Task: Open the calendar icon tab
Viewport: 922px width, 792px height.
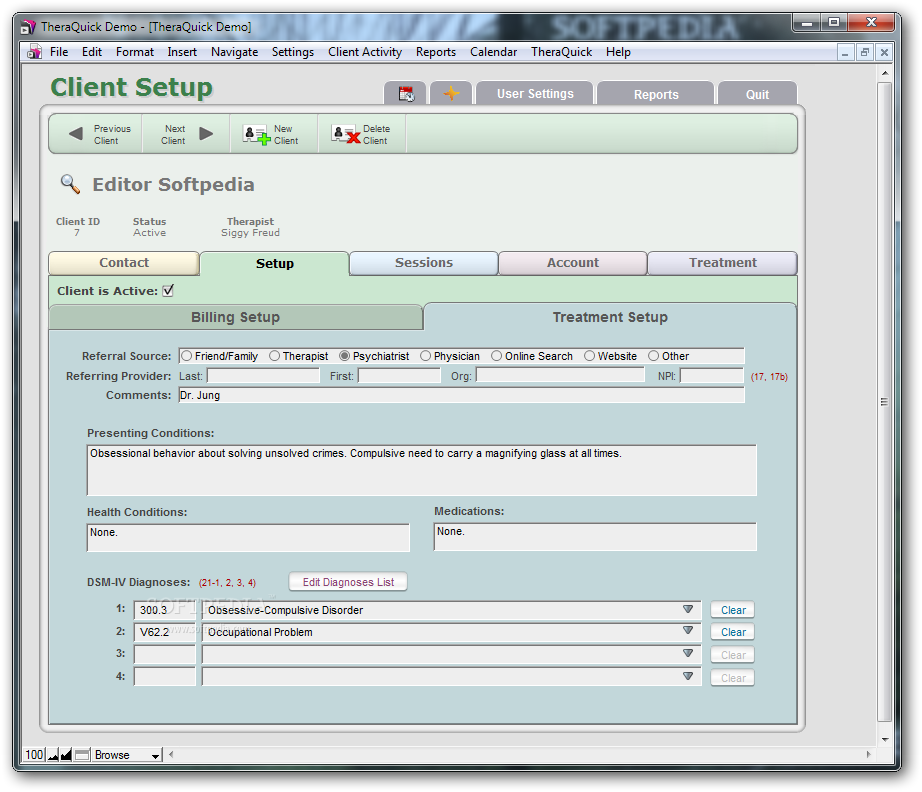Action: (406, 94)
